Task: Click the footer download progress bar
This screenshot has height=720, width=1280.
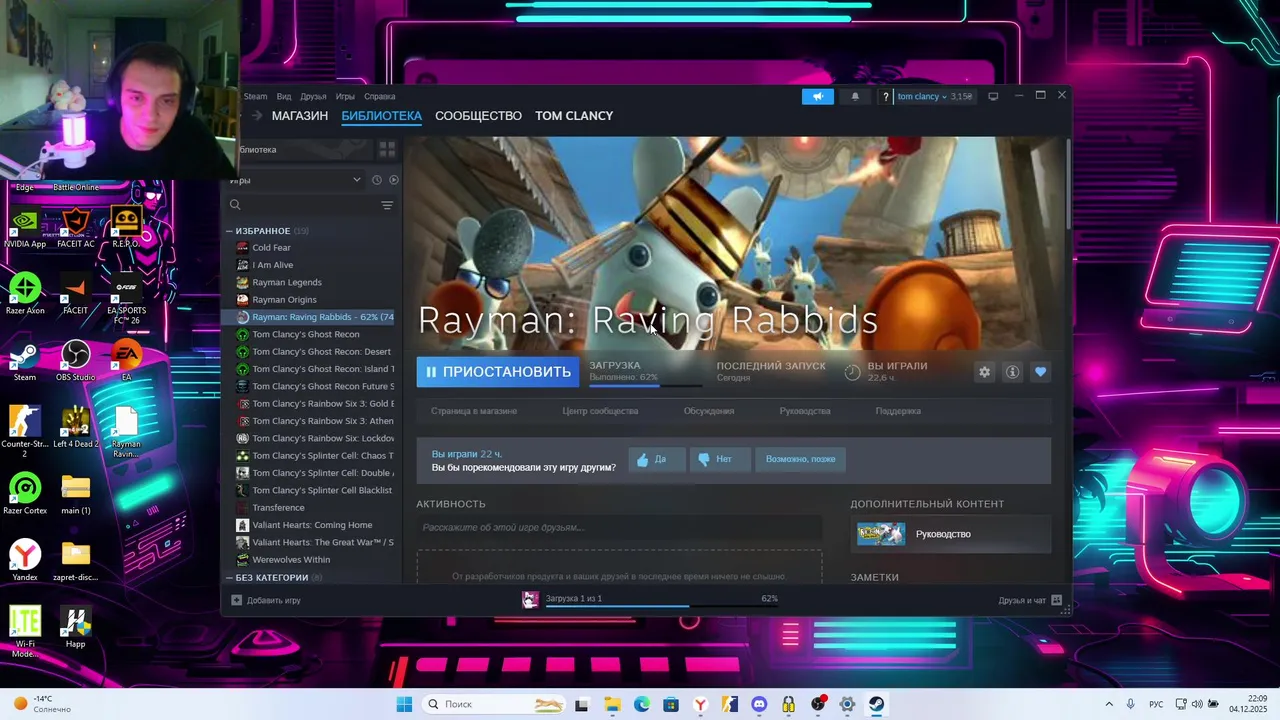Action: 661,606
